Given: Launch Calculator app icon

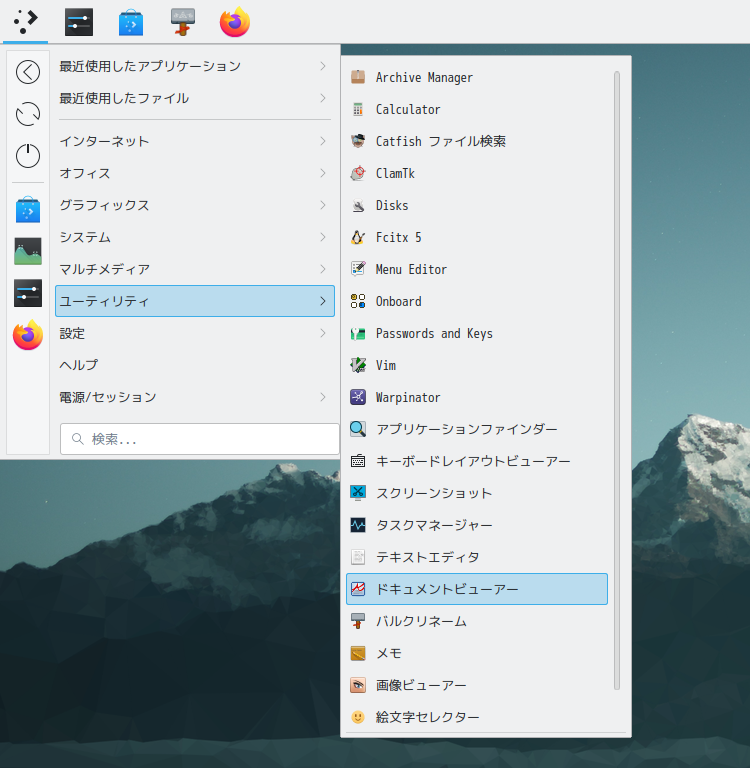Looking at the screenshot, I should [358, 109].
